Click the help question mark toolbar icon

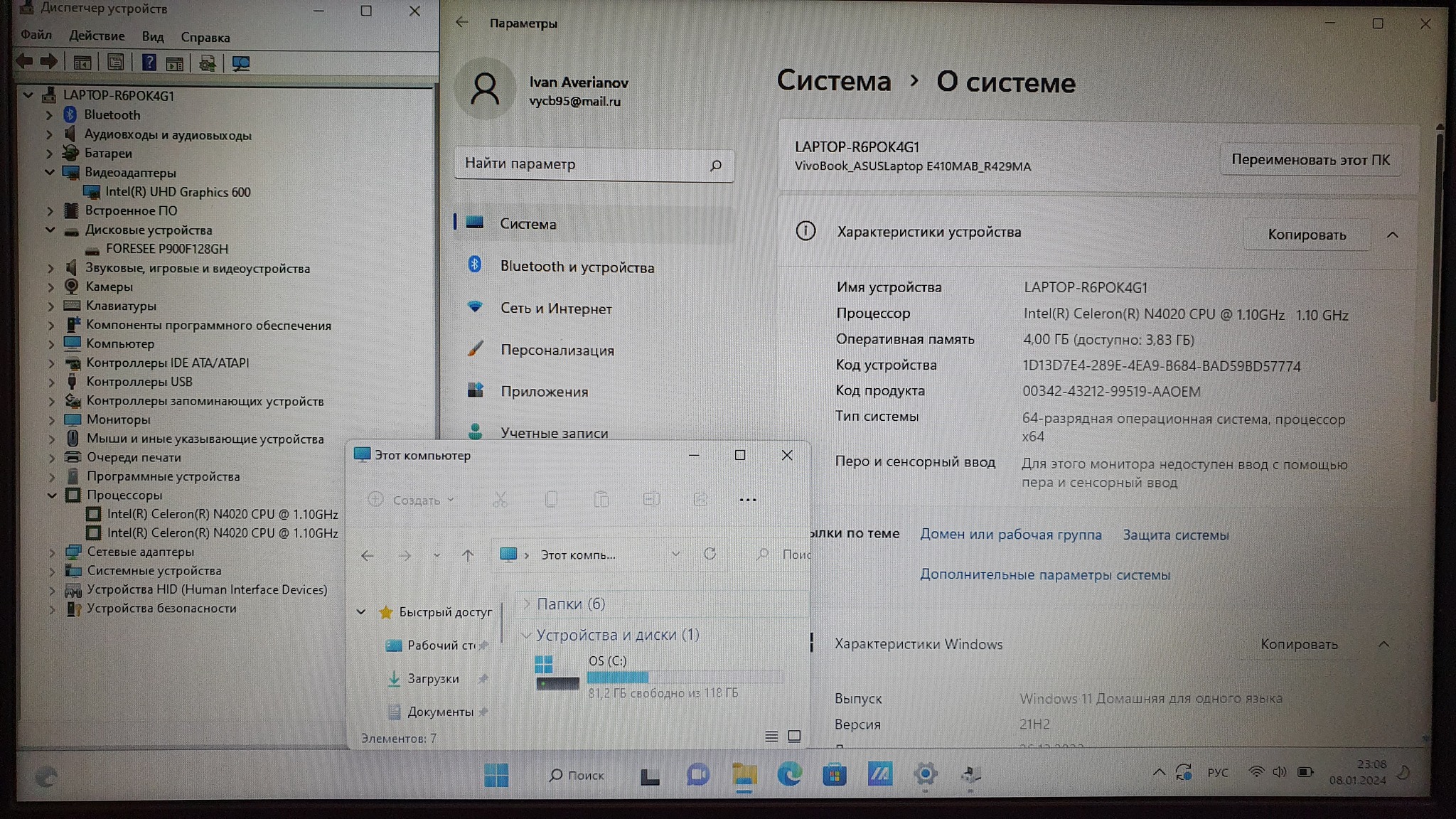point(149,63)
